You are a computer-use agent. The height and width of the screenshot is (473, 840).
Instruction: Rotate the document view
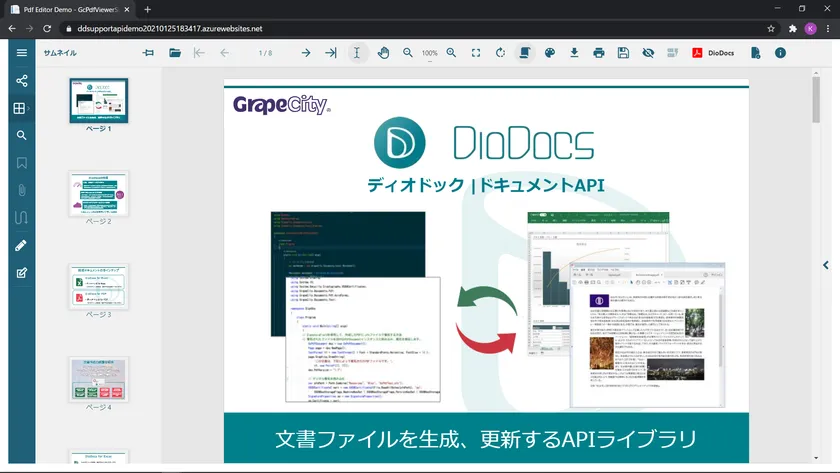tap(500, 53)
